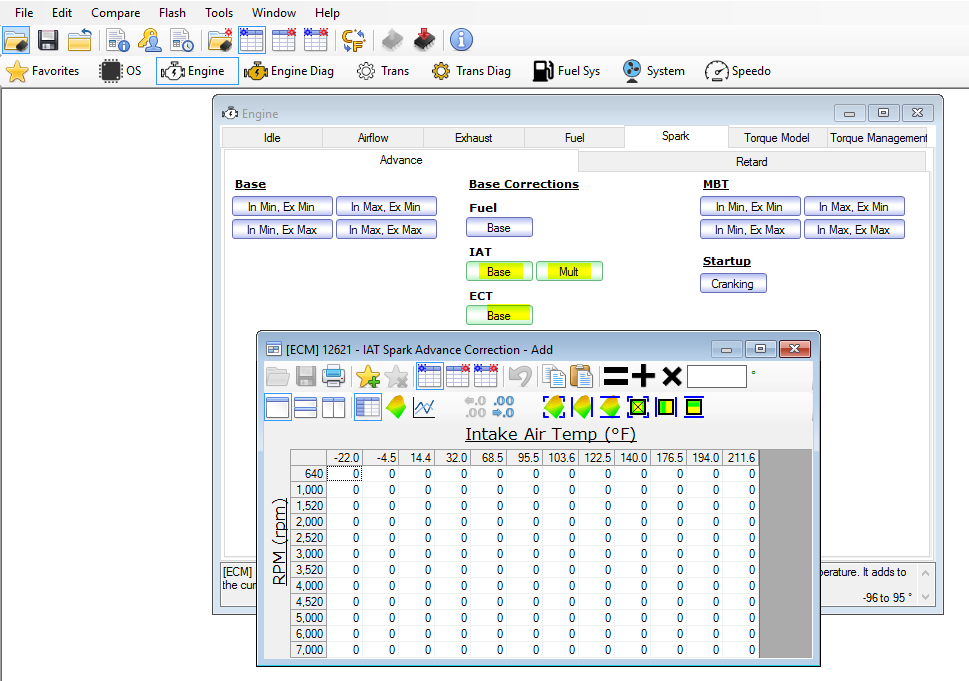Click the multiply X operation icon
Screen dimensions: 969x681
coord(672,376)
